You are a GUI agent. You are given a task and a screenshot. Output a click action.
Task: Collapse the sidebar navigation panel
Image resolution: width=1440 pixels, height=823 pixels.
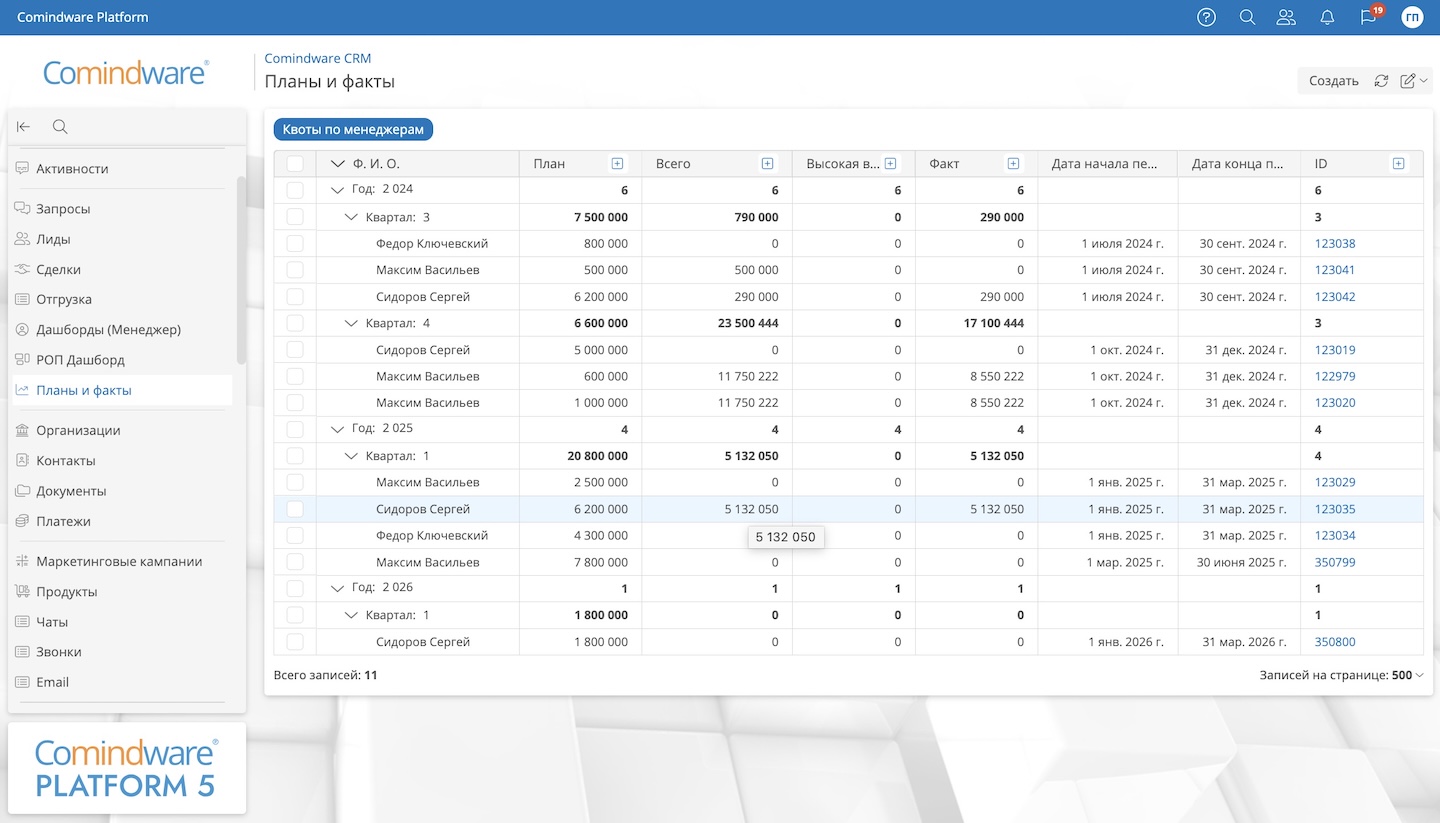point(24,127)
